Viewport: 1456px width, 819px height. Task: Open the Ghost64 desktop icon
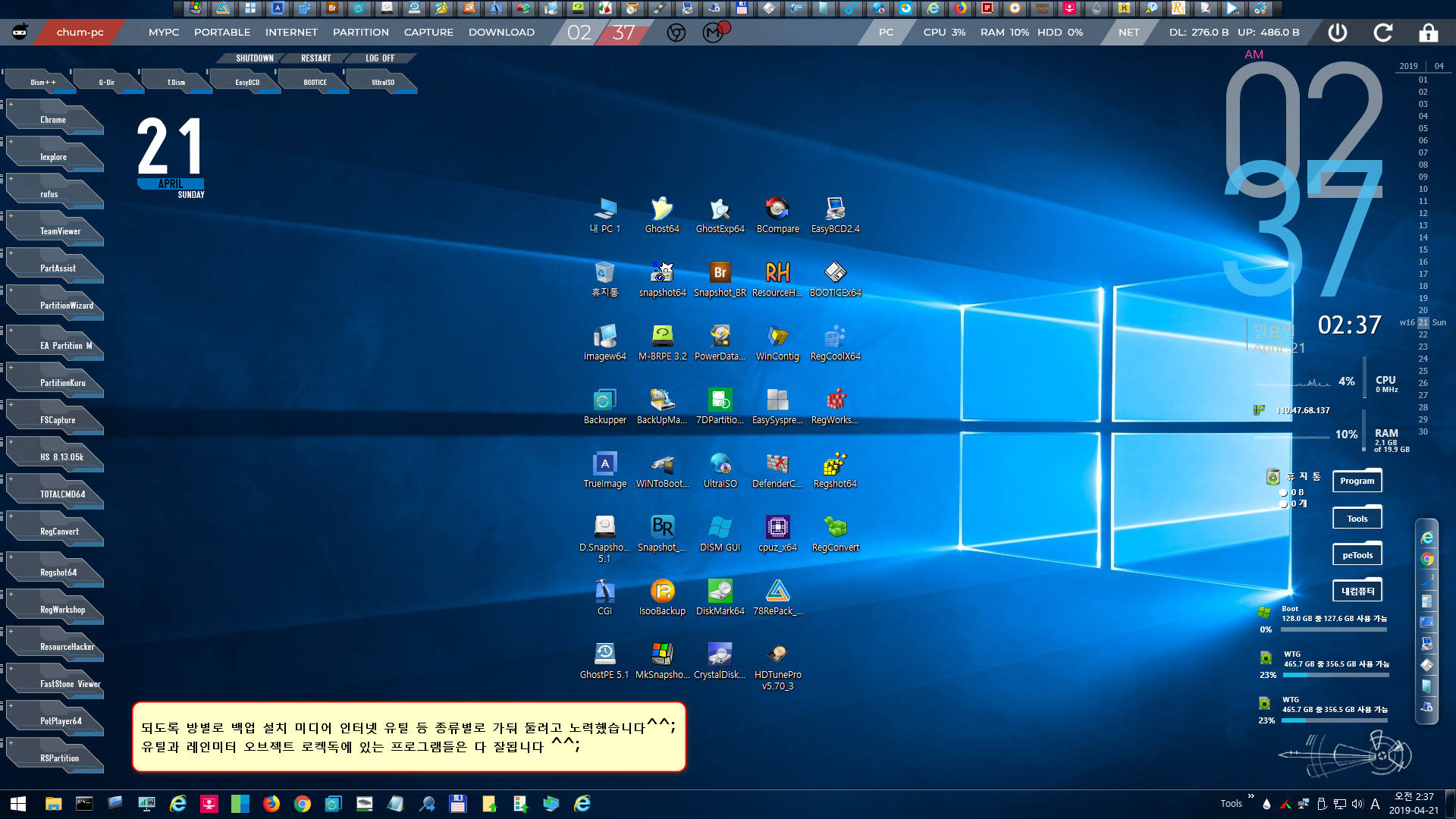(662, 214)
